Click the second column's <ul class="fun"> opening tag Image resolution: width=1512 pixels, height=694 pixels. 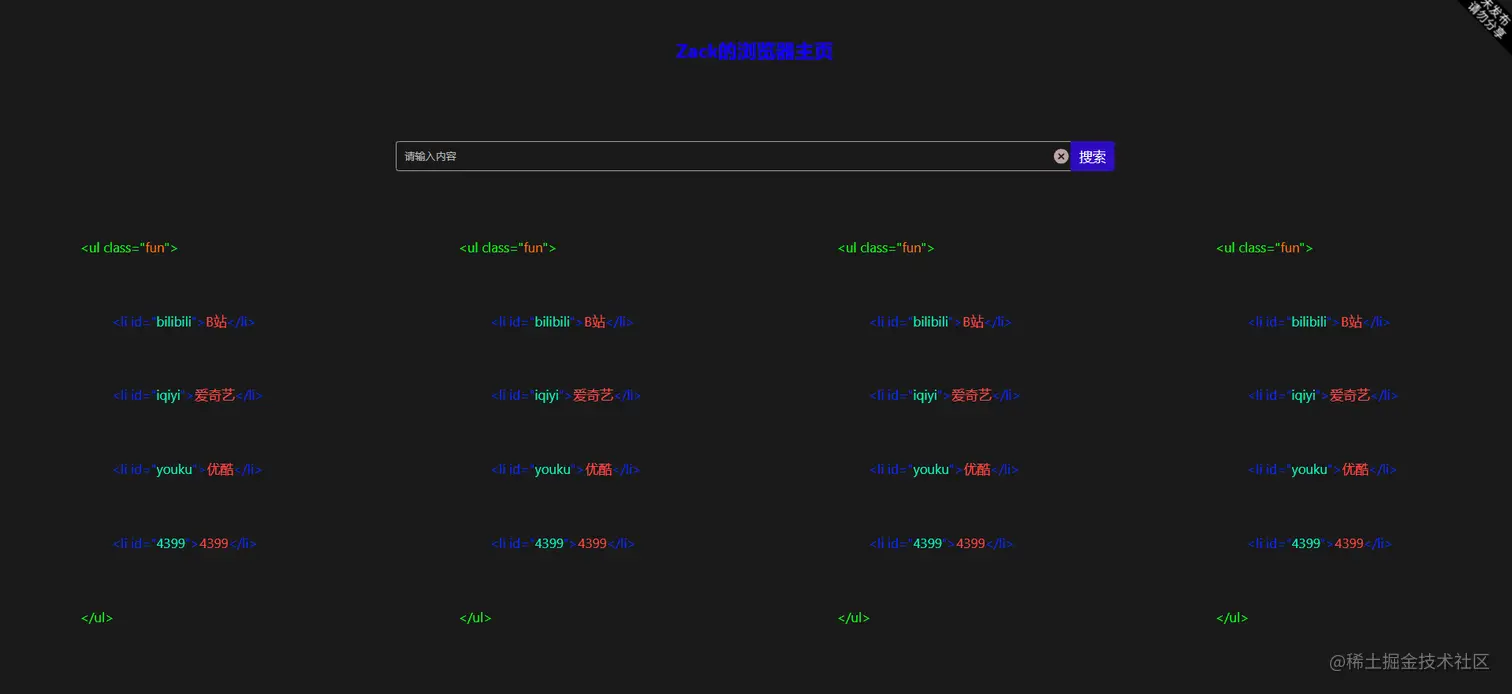point(507,248)
